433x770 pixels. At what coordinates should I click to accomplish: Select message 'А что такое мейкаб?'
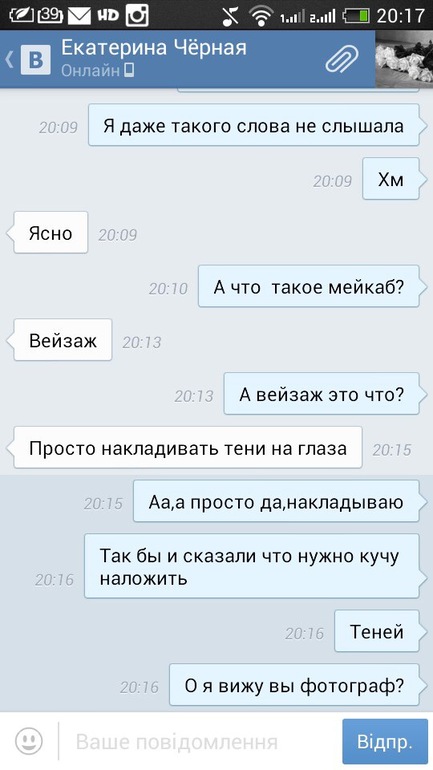coord(309,286)
